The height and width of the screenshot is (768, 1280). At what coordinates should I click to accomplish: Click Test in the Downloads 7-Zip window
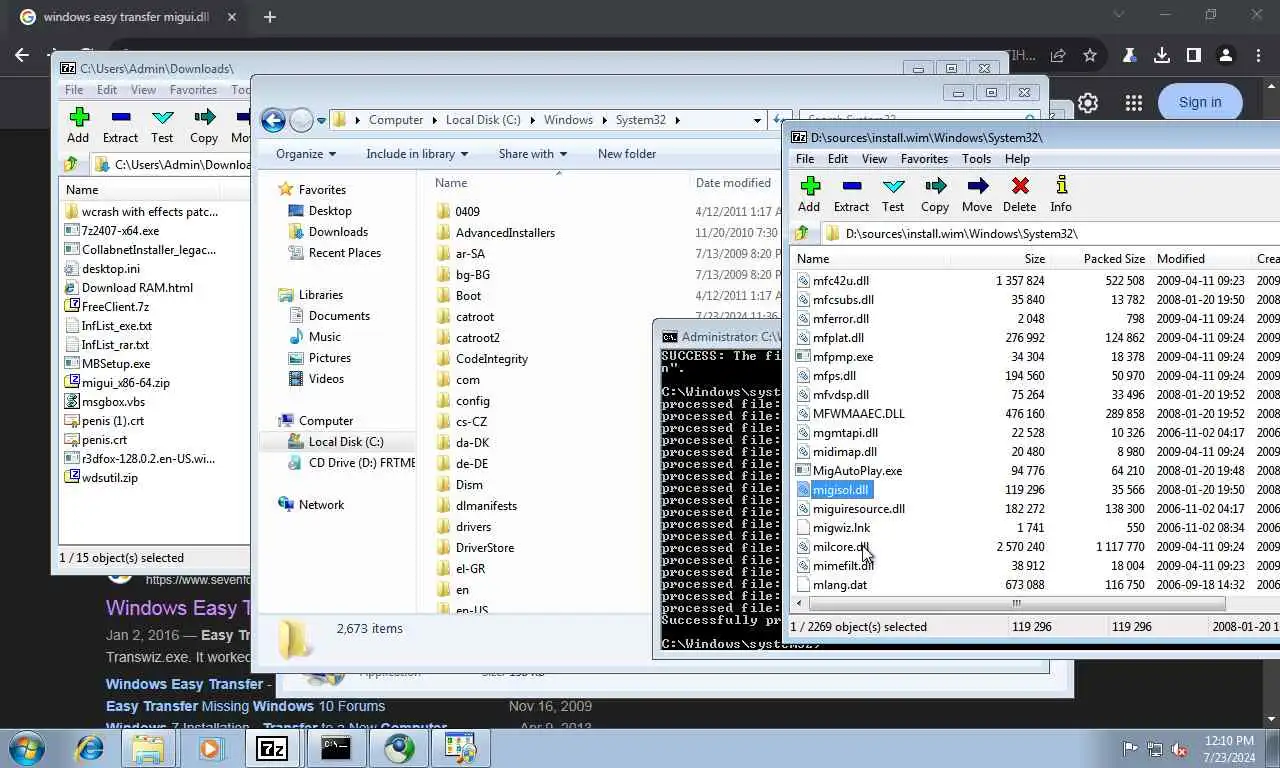162,126
